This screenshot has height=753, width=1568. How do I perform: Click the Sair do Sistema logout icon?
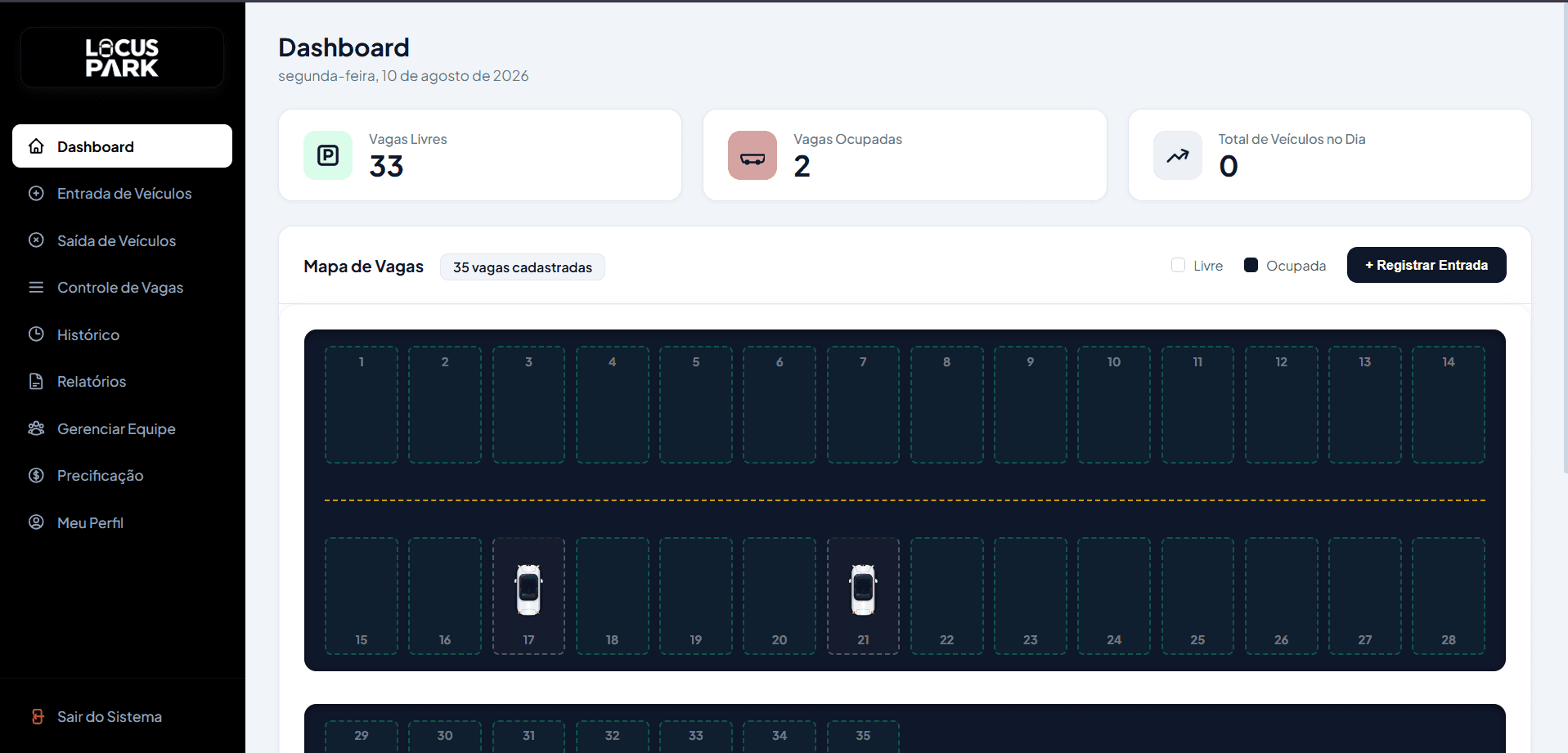(x=38, y=717)
